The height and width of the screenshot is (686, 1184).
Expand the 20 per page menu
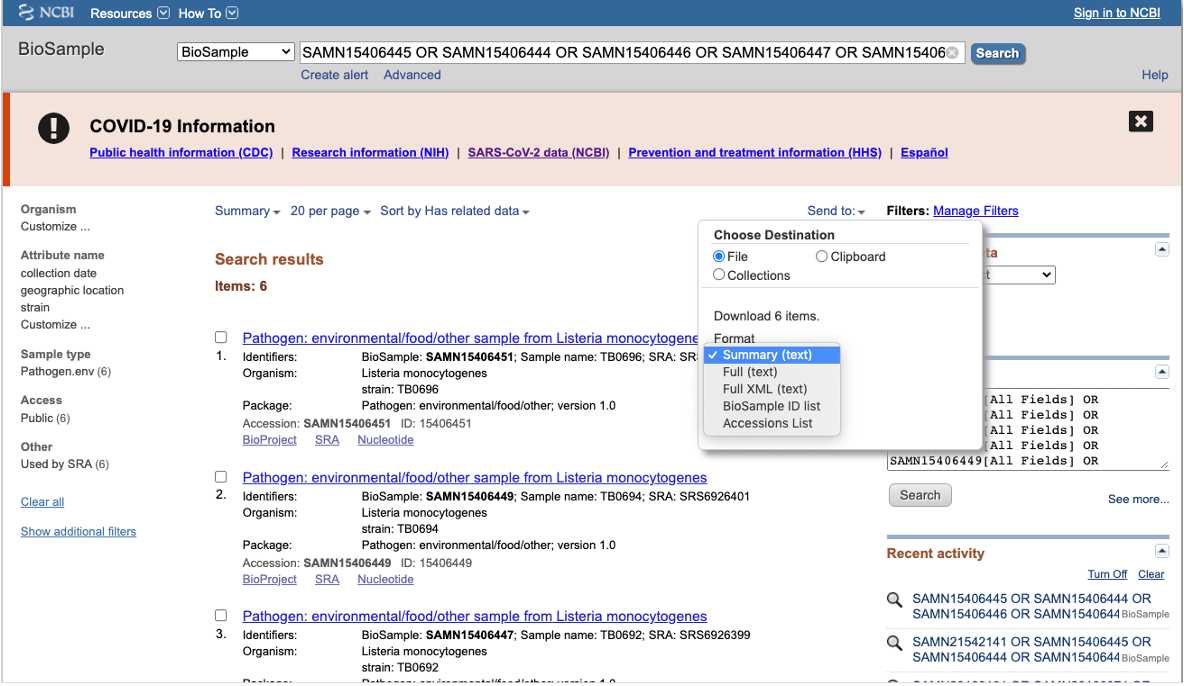click(330, 211)
